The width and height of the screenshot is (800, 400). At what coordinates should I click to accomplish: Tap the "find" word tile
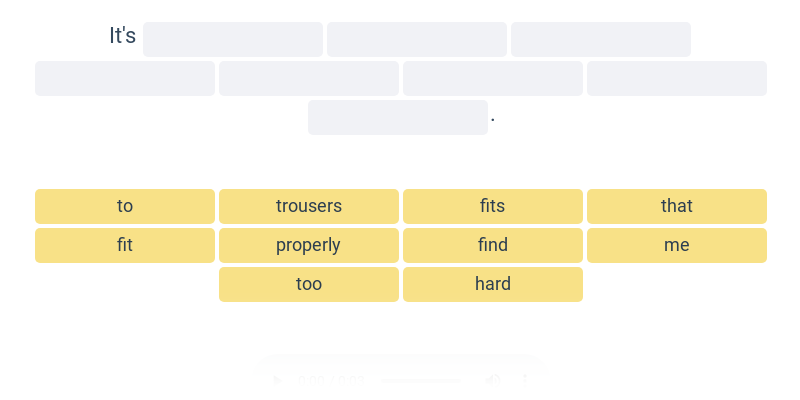(493, 245)
